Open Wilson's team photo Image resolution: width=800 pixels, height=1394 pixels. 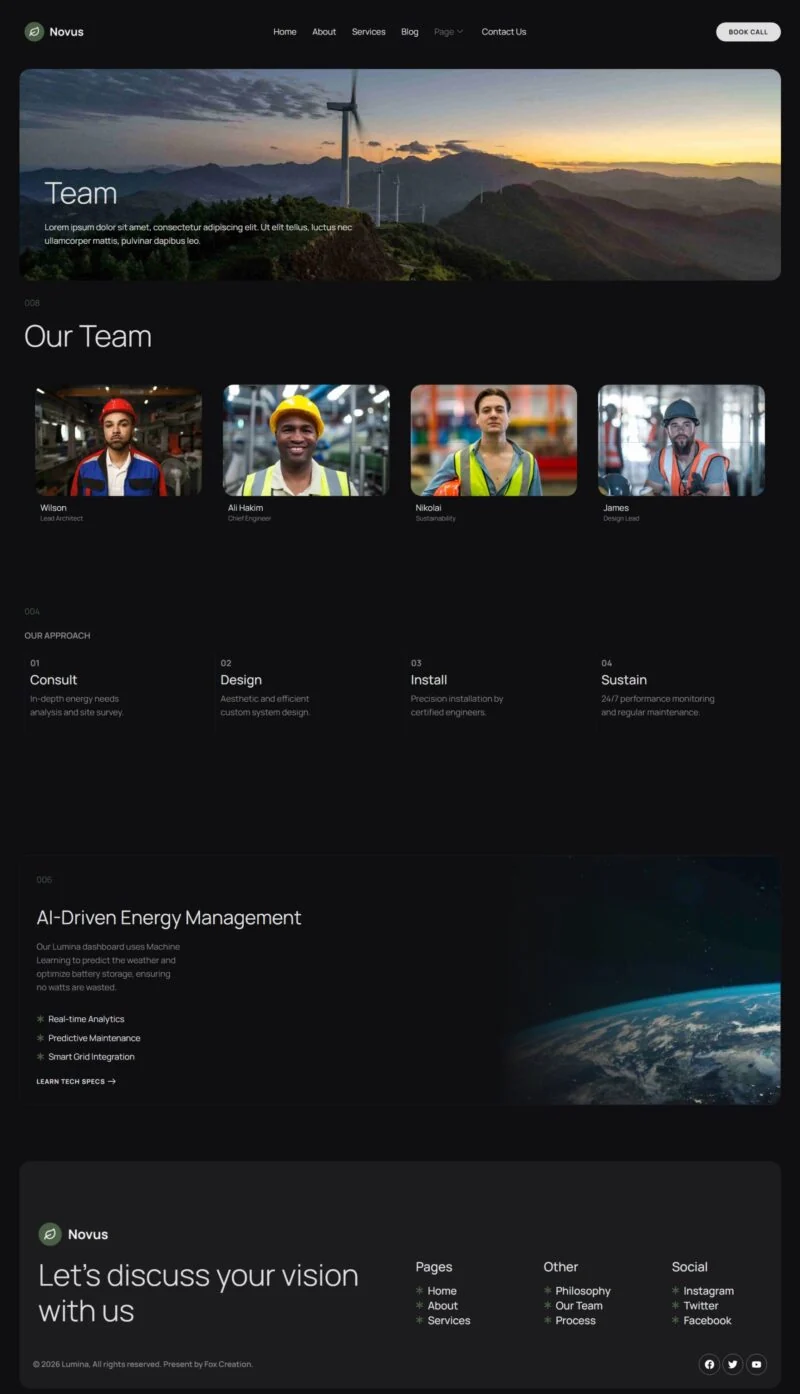(119, 440)
